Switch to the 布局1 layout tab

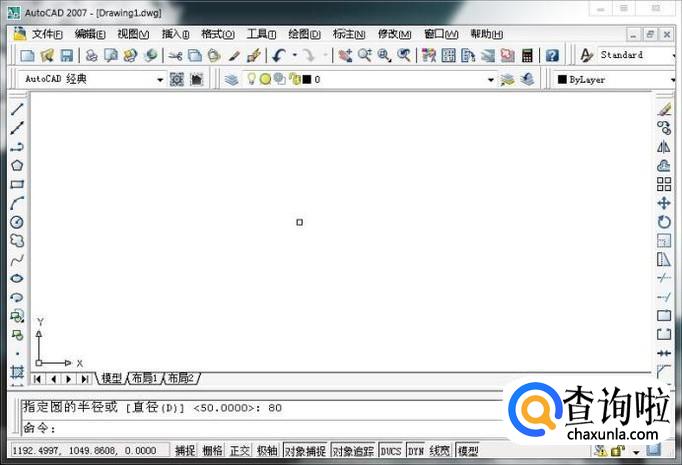tap(144, 378)
